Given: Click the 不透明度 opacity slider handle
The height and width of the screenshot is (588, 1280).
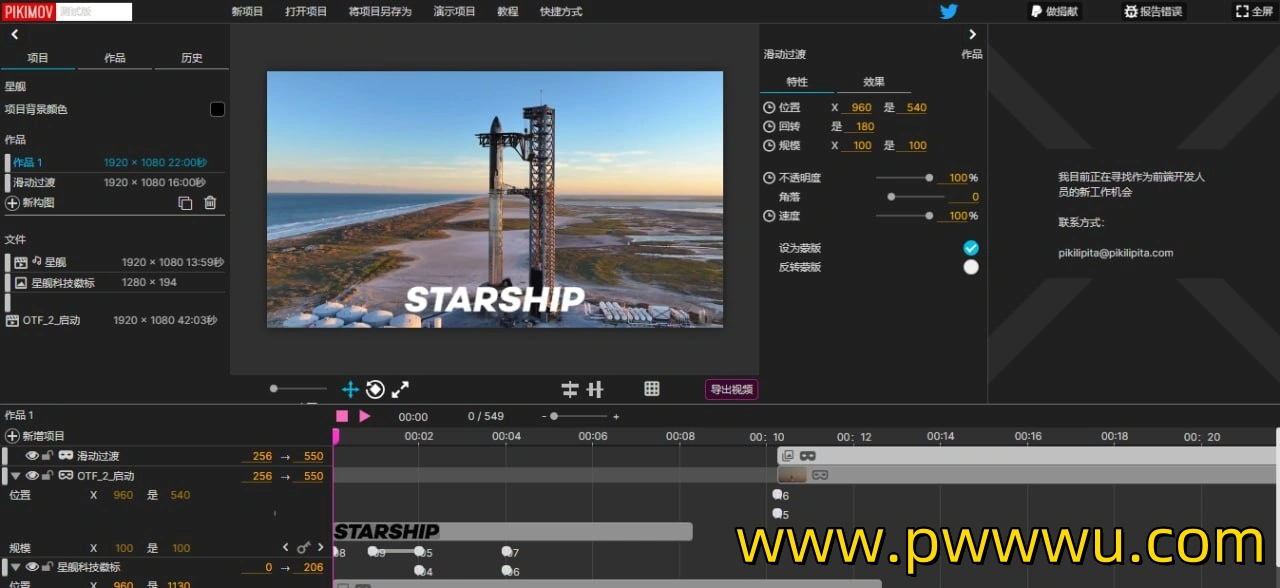Looking at the screenshot, I should tap(929, 178).
